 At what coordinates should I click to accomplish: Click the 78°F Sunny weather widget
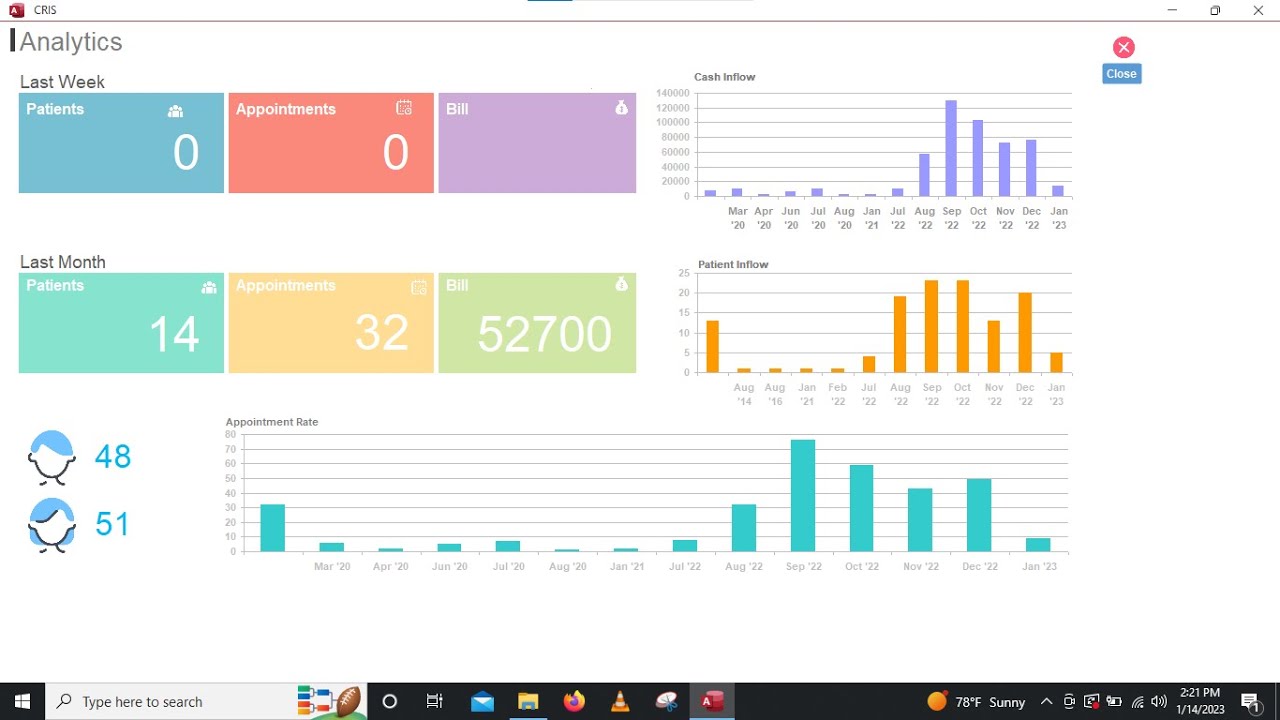tap(977, 702)
